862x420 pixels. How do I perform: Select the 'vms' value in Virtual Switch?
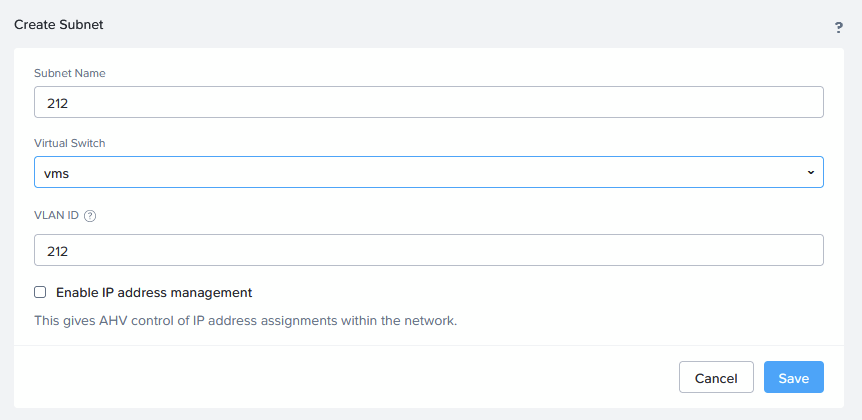[x=56, y=173]
